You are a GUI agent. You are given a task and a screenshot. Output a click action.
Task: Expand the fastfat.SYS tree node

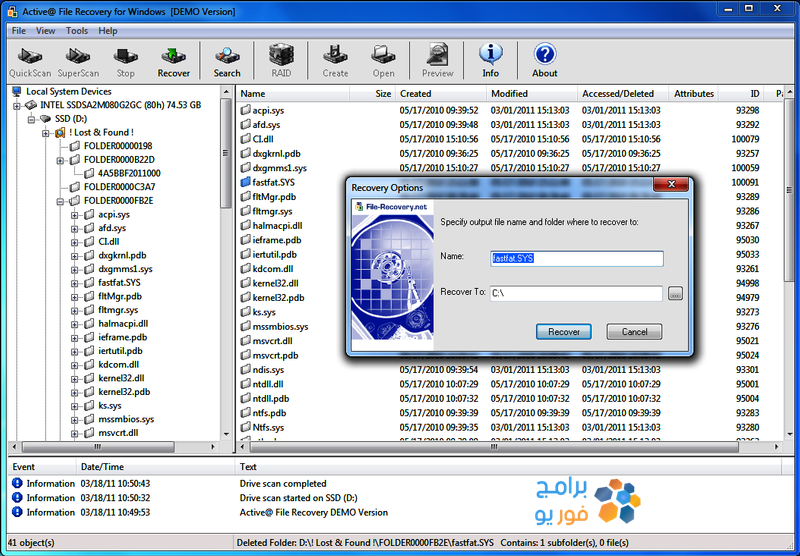(x=74, y=283)
